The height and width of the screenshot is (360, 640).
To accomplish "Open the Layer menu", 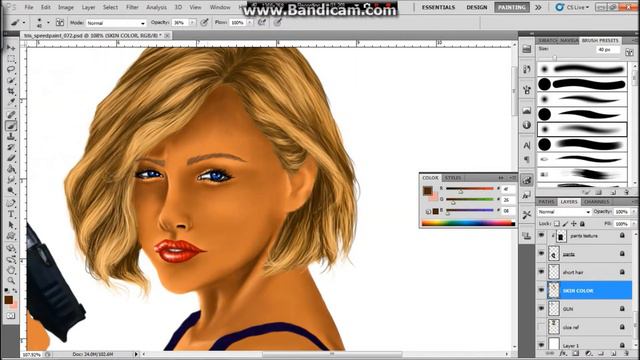I will [88, 7].
